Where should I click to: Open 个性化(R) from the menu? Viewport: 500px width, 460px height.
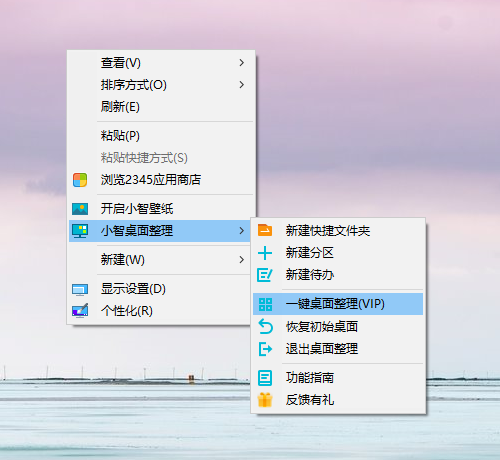[160, 311]
